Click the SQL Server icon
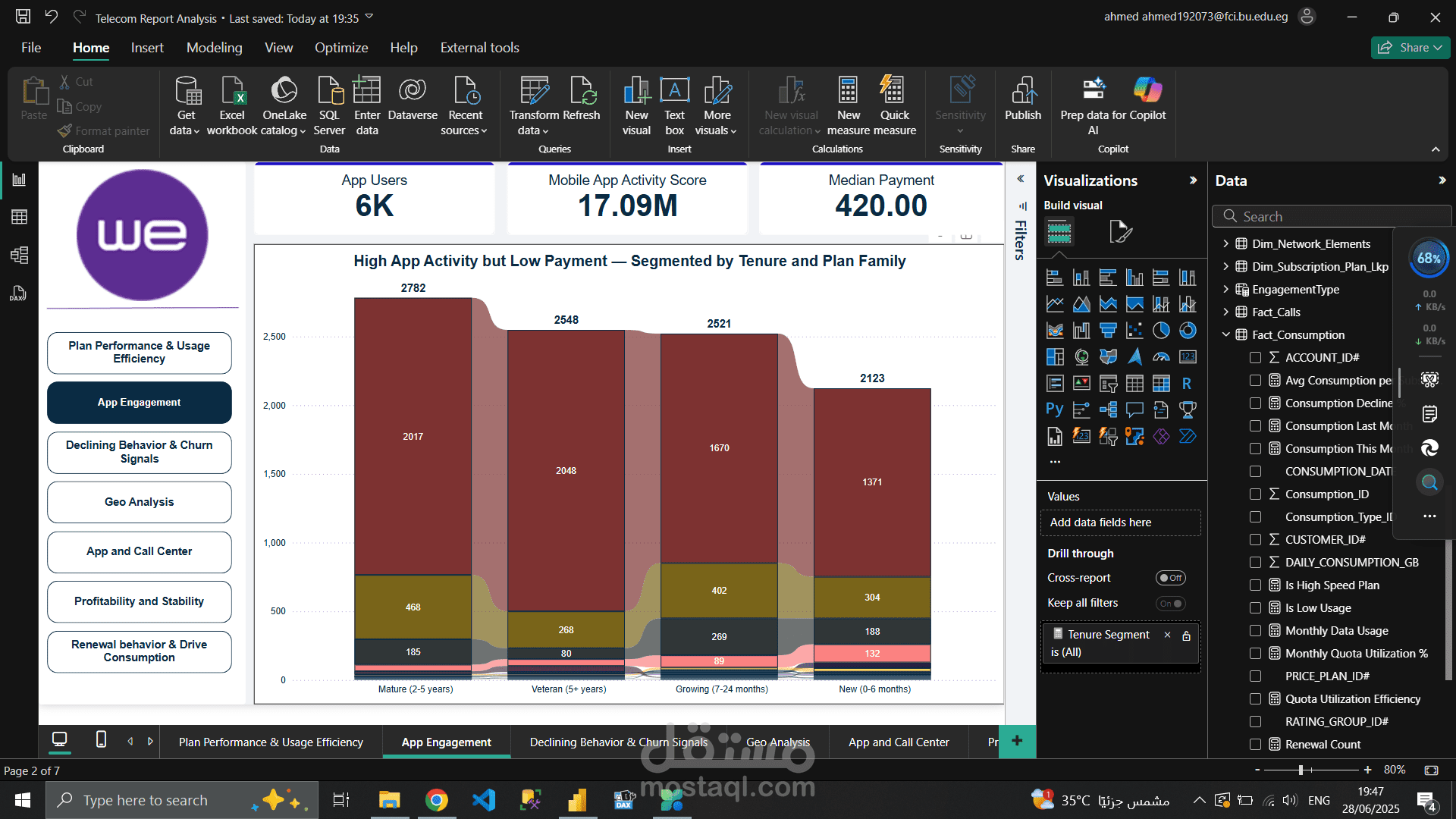This screenshot has width=1456, height=819. click(329, 105)
